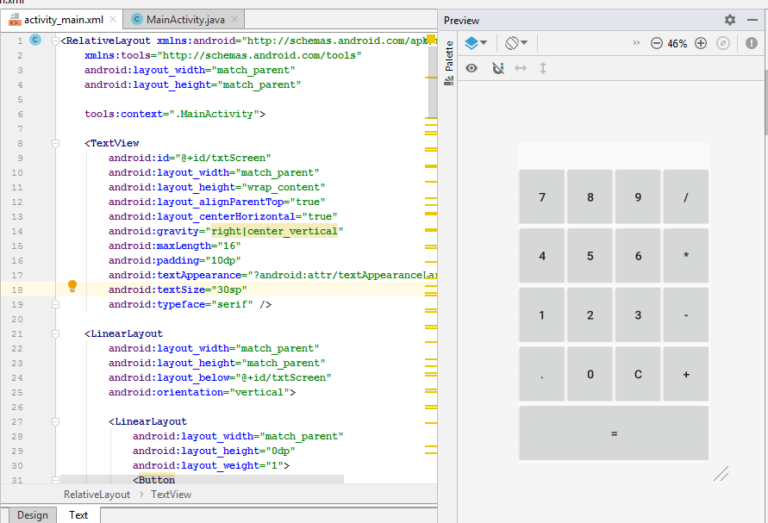Click the yellow lightbulb quick-fix icon
This screenshot has height=523, width=768.
tap(72, 287)
